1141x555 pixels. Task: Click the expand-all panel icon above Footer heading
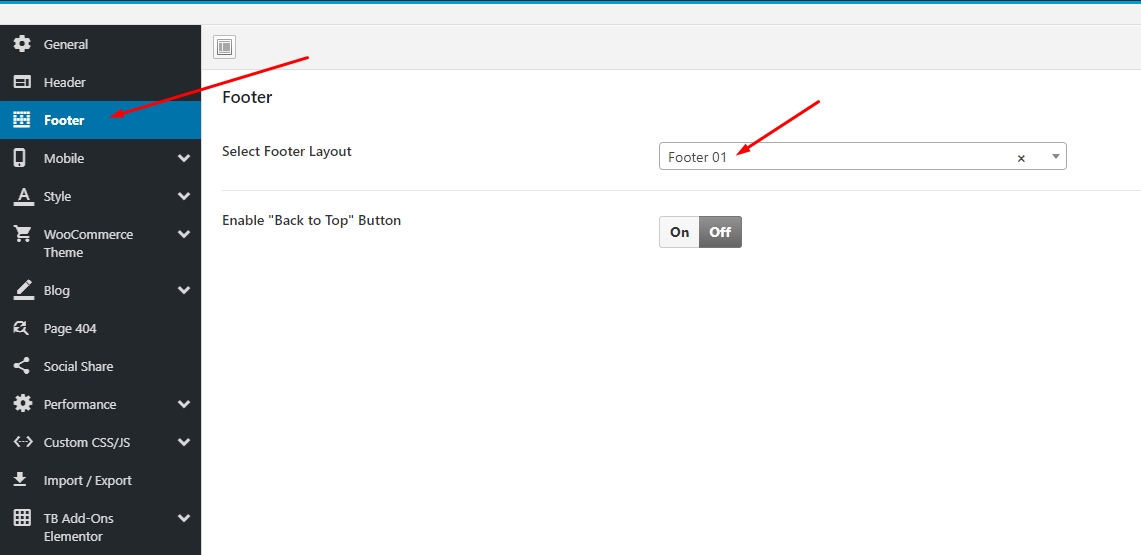[224, 47]
